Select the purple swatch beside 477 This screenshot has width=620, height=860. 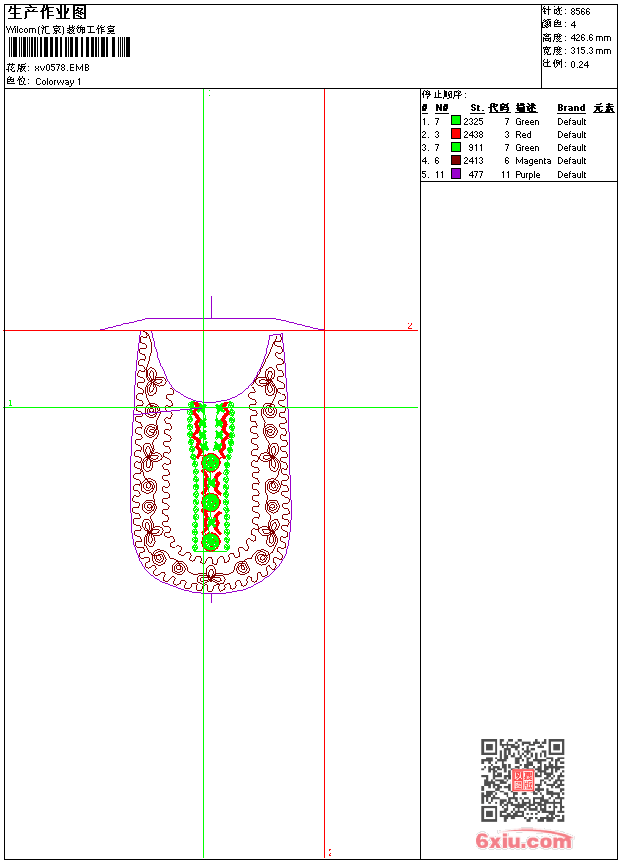tap(455, 174)
